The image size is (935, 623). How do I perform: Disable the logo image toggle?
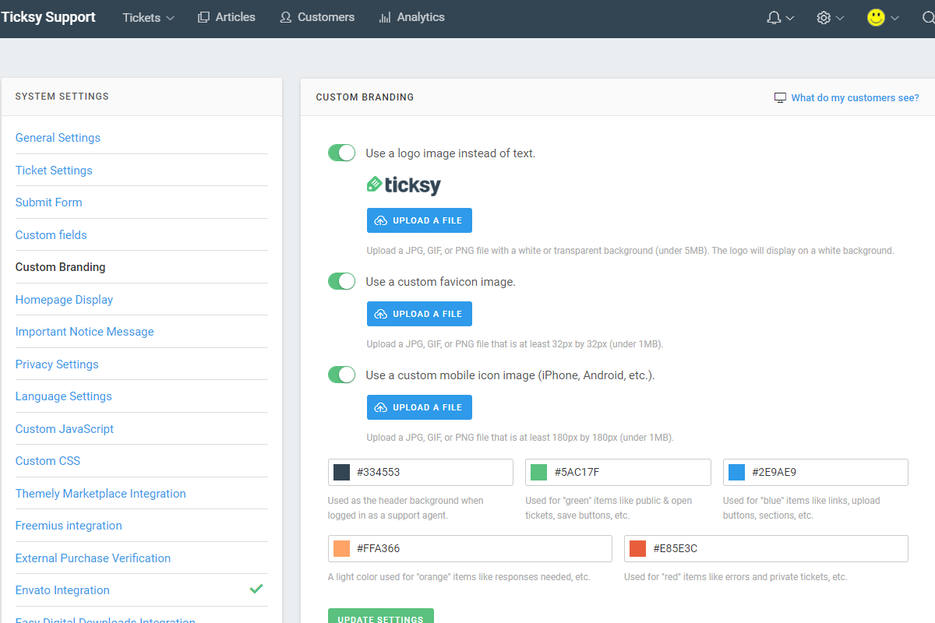[342, 152]
